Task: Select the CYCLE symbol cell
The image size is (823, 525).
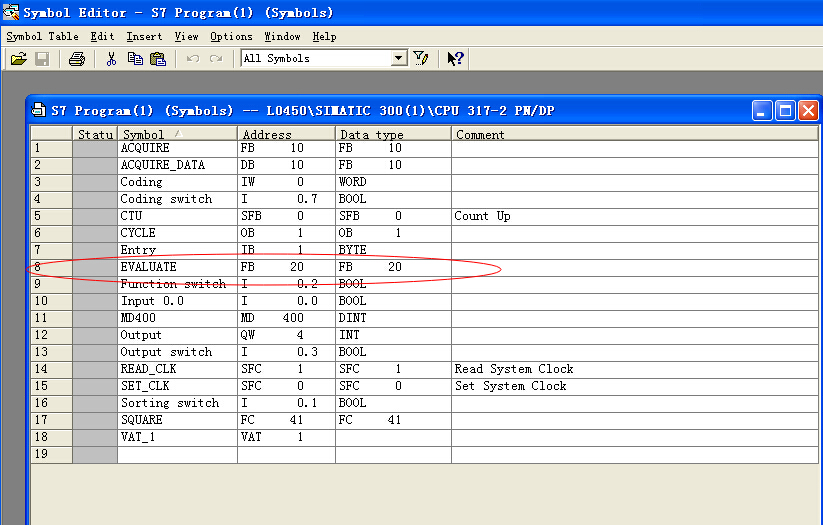Action: click(177, 233)
